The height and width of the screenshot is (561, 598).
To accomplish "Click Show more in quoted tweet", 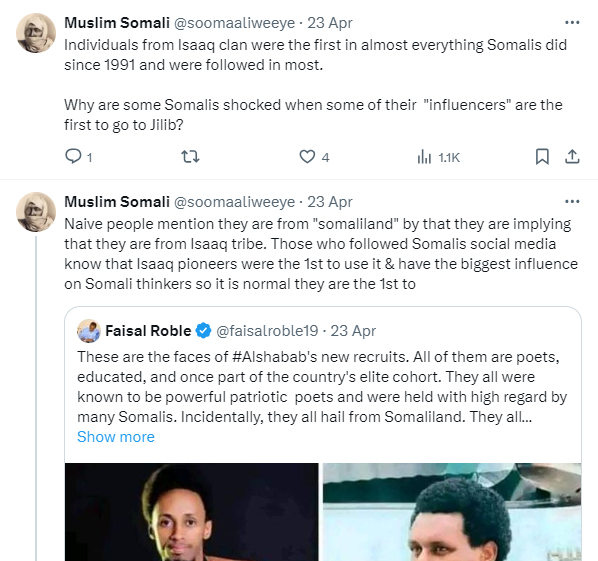I will coord(116,437).
